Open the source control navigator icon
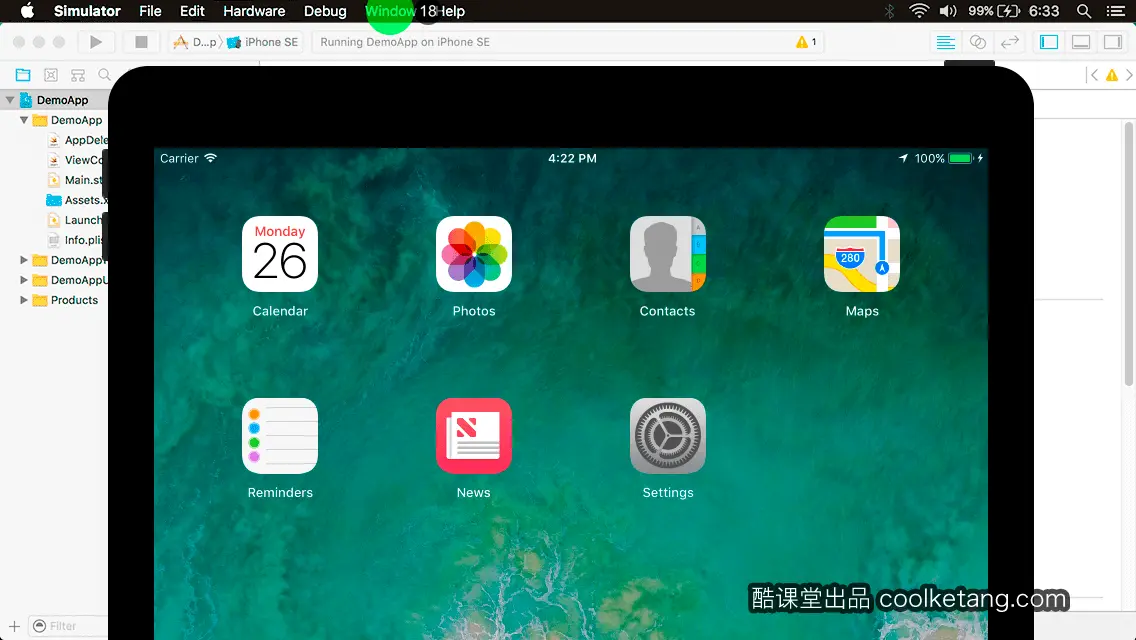Screen dimensions: 1136x640 (51, 75)
